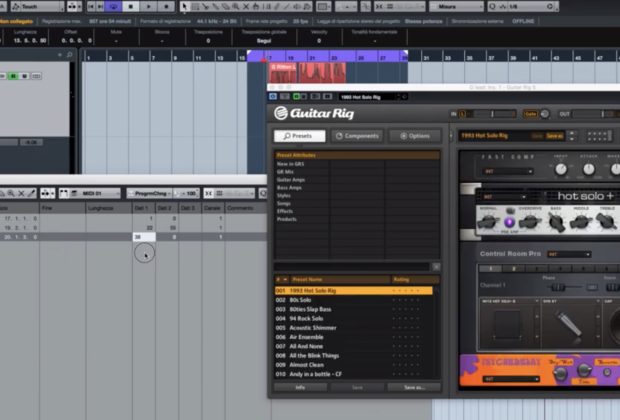
Task: Select preset 005 Acoustic Shimmer
Action: point(354,328)
